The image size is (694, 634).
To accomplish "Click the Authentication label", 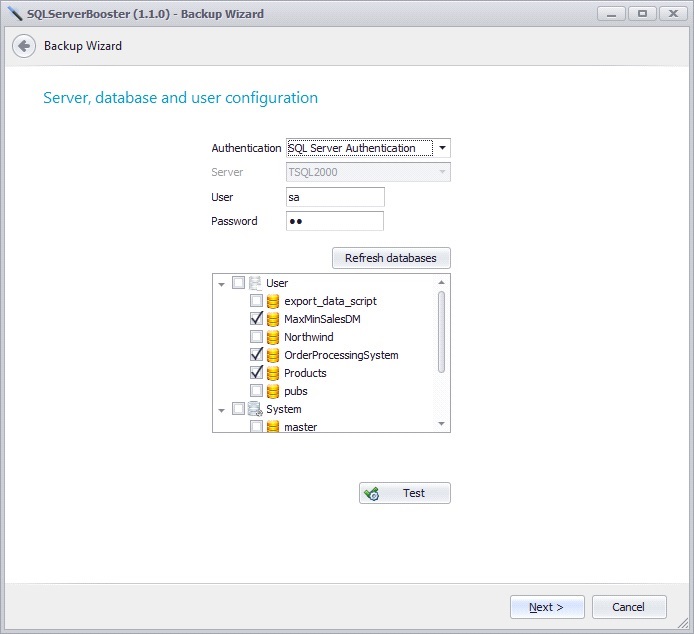I will [246, 148].
